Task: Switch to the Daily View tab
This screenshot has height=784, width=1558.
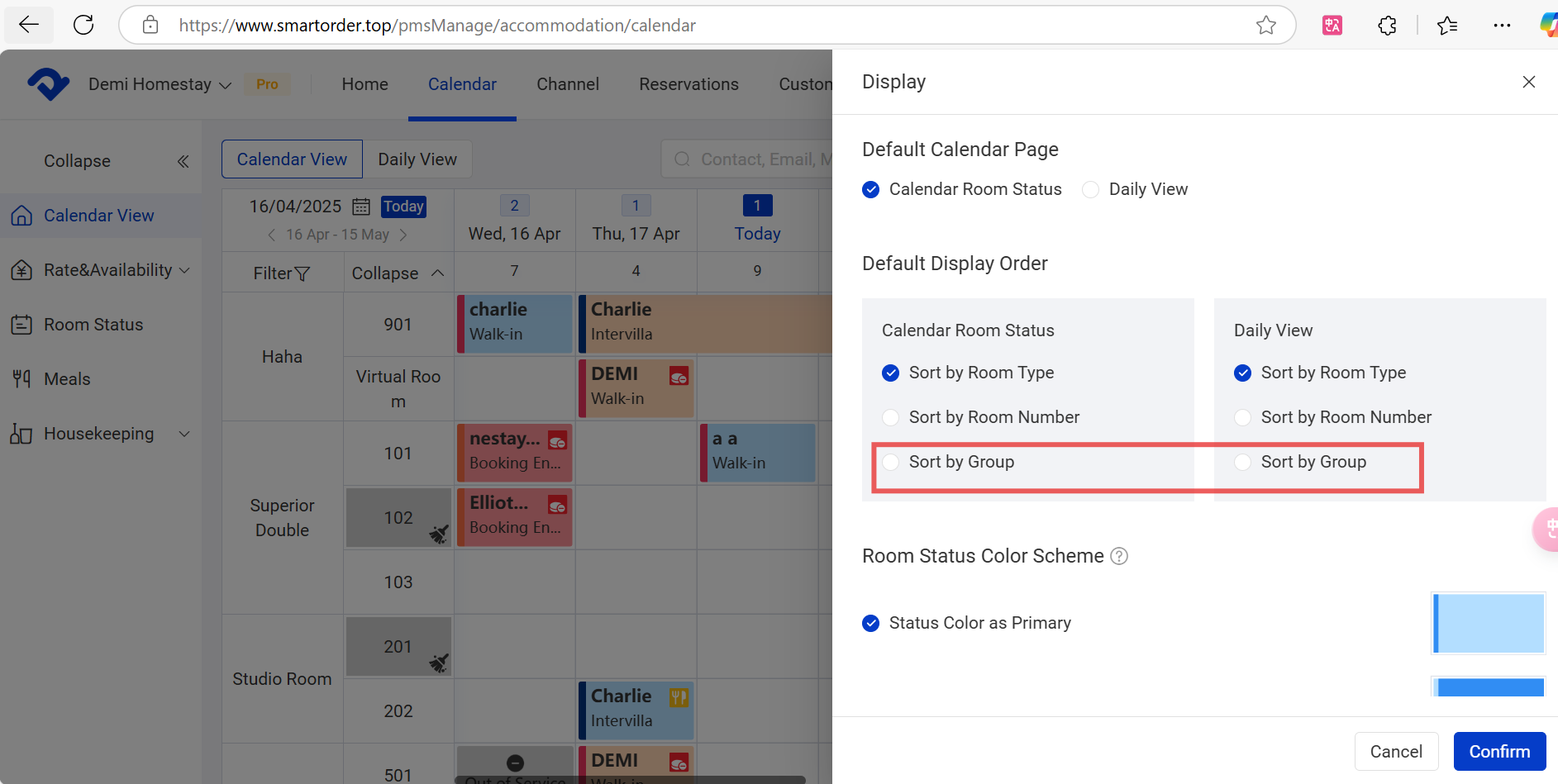Action: coord(417,159)
